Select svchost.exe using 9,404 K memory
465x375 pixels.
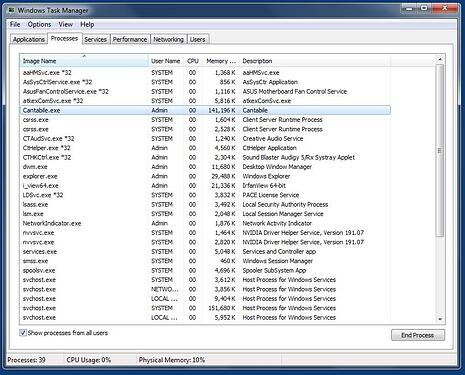205,299
